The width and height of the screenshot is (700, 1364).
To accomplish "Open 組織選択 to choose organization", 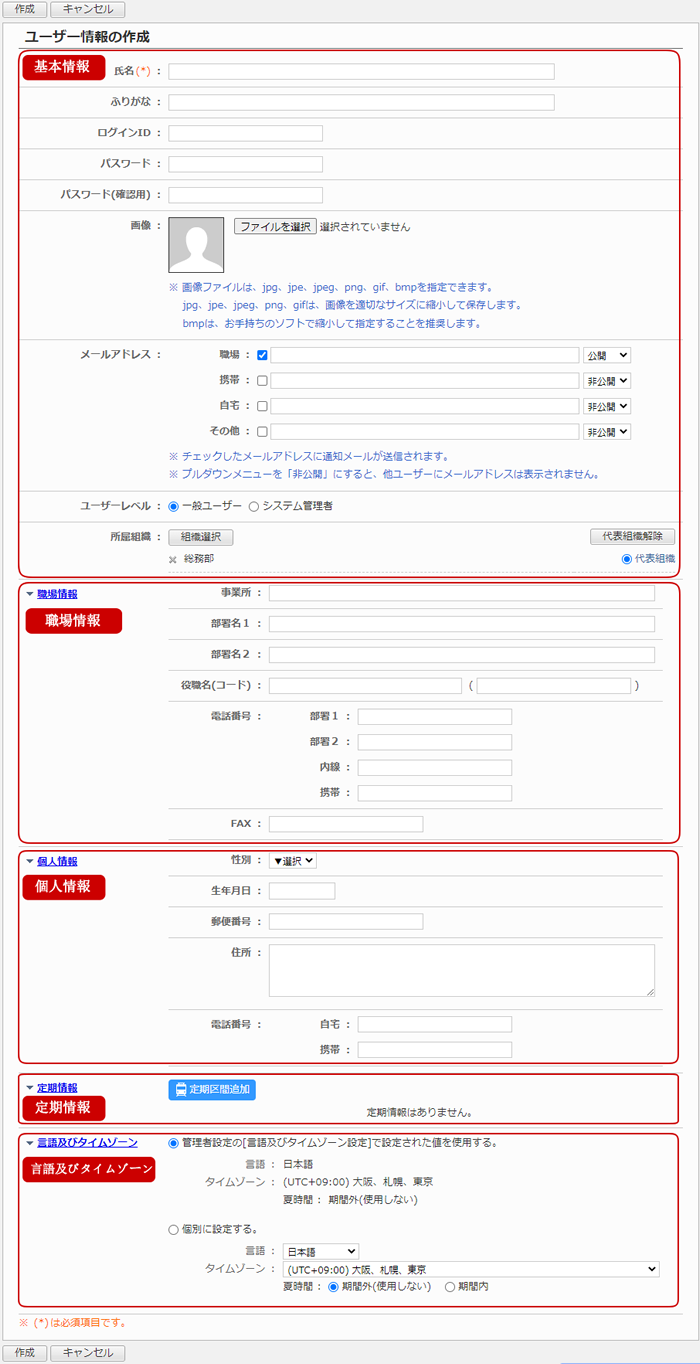I will (x=201, y=537).
